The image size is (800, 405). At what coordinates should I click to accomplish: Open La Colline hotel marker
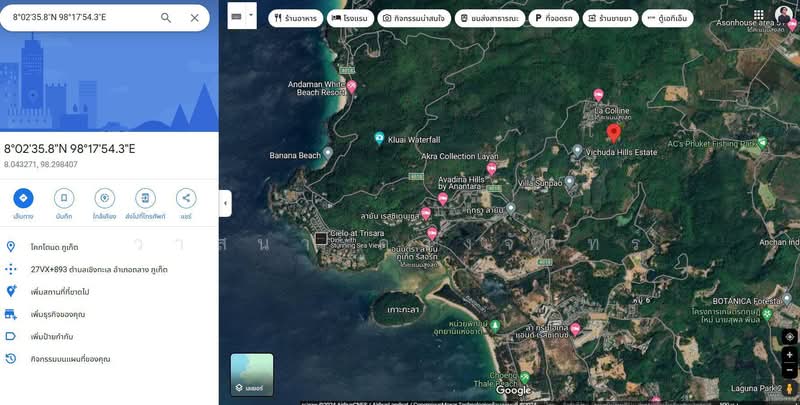[x=598, y=94]
